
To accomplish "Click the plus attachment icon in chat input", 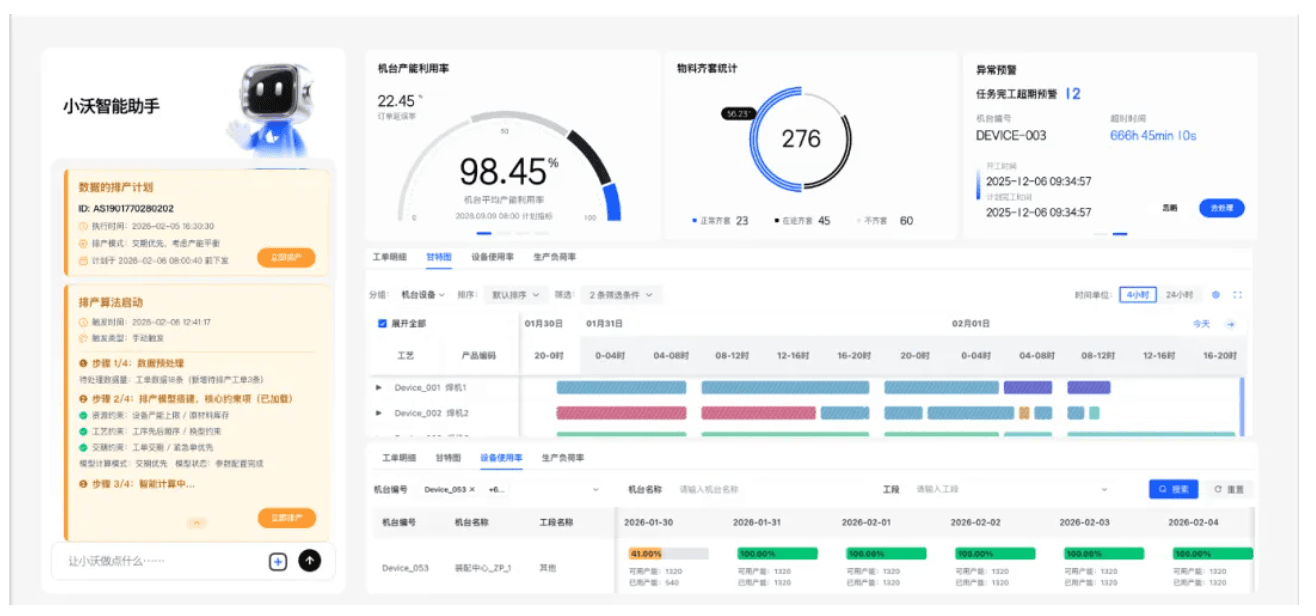I will point(278,562).
